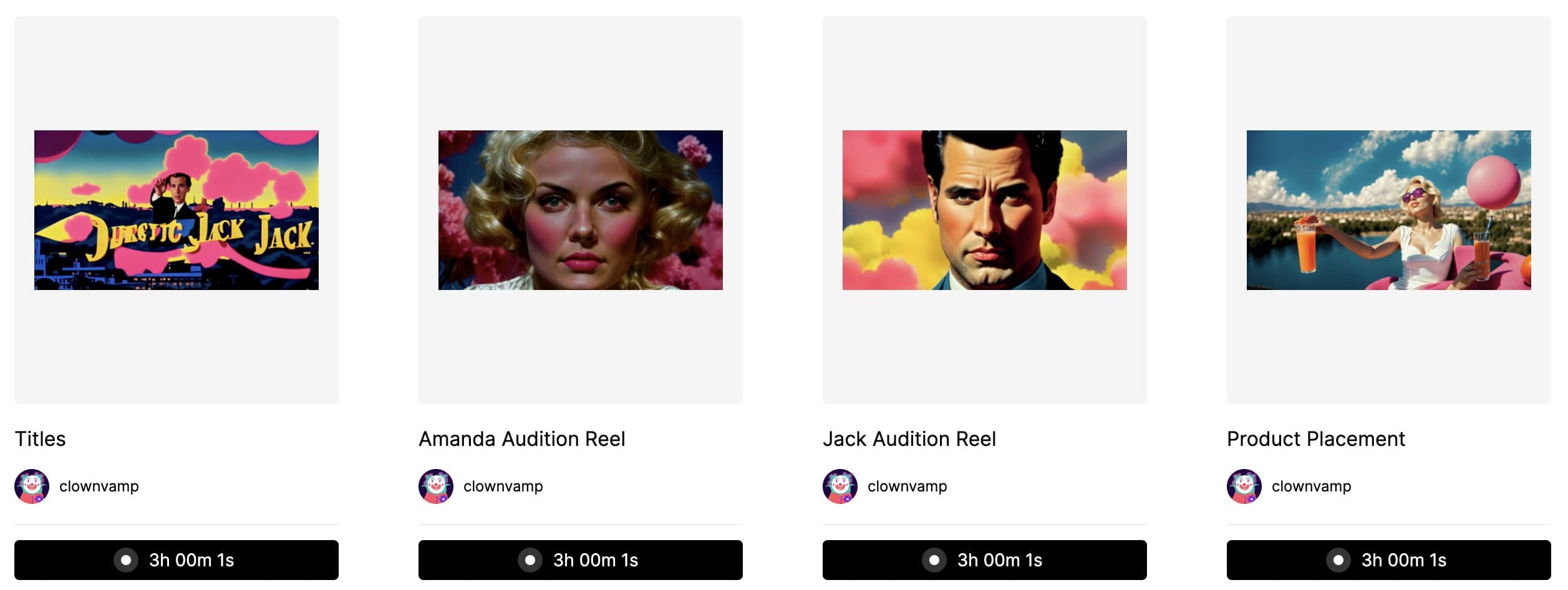Open the Titles artwork thumbnail
This screenshot has height=590, width=1568.
[x=177, y=210]
